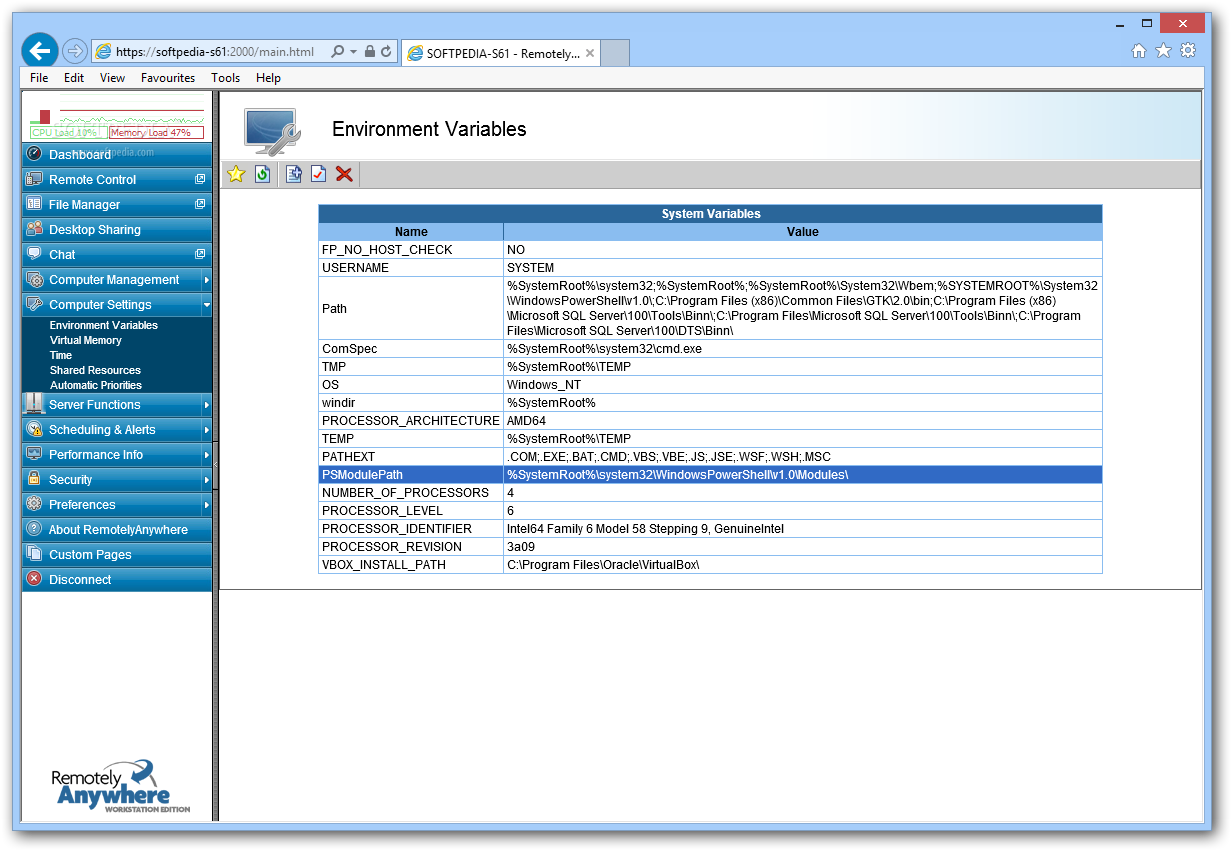Click the yellow star favorites icon in toolbar
1232x851 pixels.
pyautogui.click(x=236, y=175)
